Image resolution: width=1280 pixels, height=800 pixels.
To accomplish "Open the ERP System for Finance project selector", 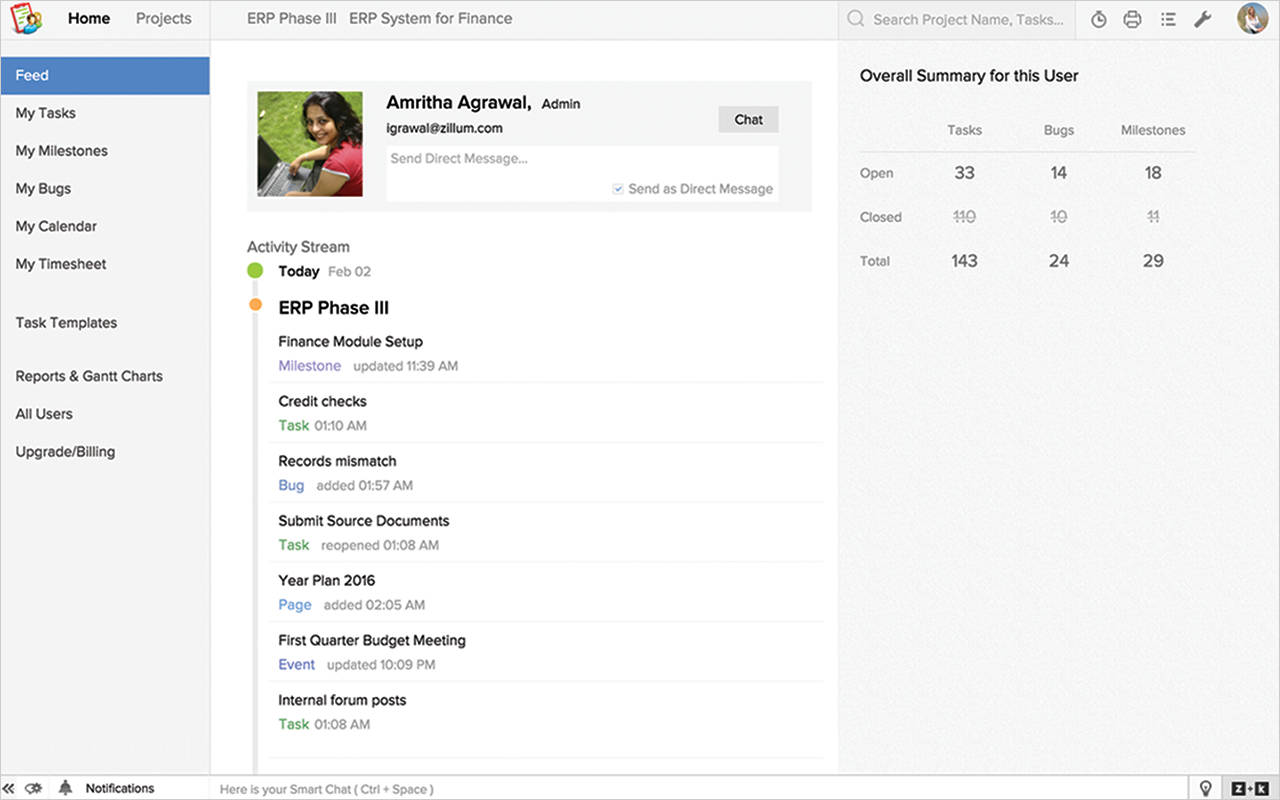I will coord(430,18).
